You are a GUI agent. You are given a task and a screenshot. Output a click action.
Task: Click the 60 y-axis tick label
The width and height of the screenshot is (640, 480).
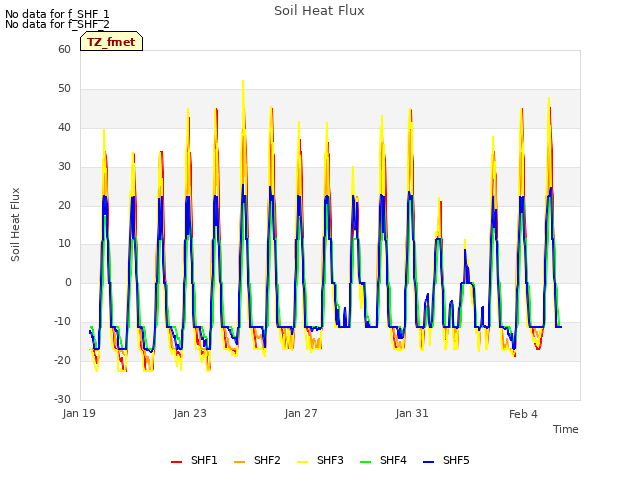click(64, 49)
